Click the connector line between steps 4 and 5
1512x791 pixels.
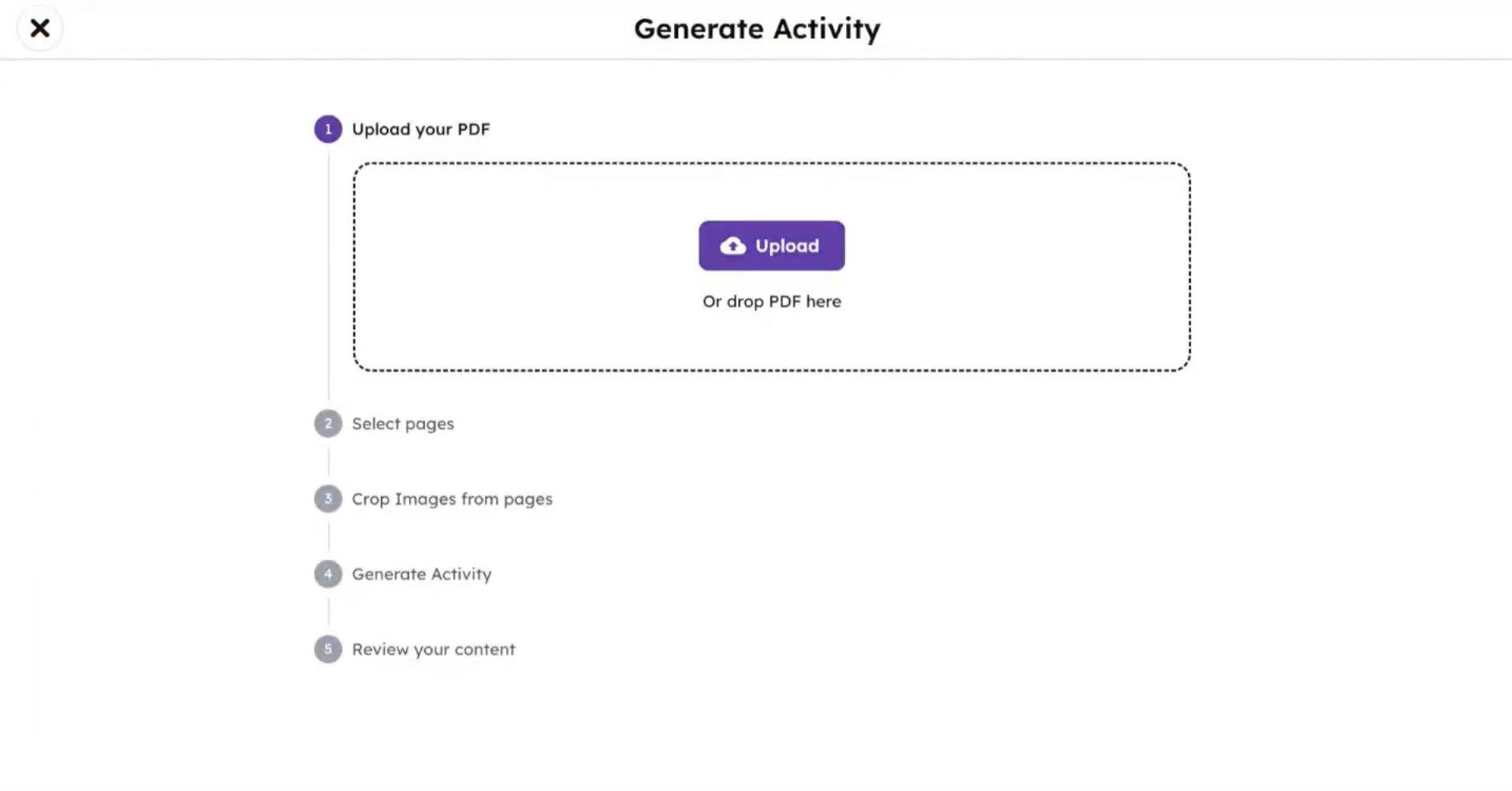(x=329, y=611)
